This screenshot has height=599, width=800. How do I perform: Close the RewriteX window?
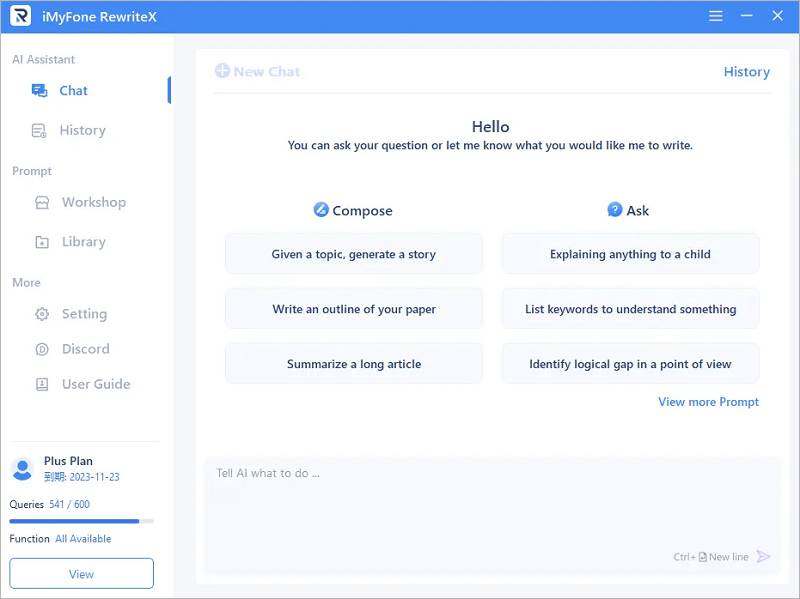(777, 16)
